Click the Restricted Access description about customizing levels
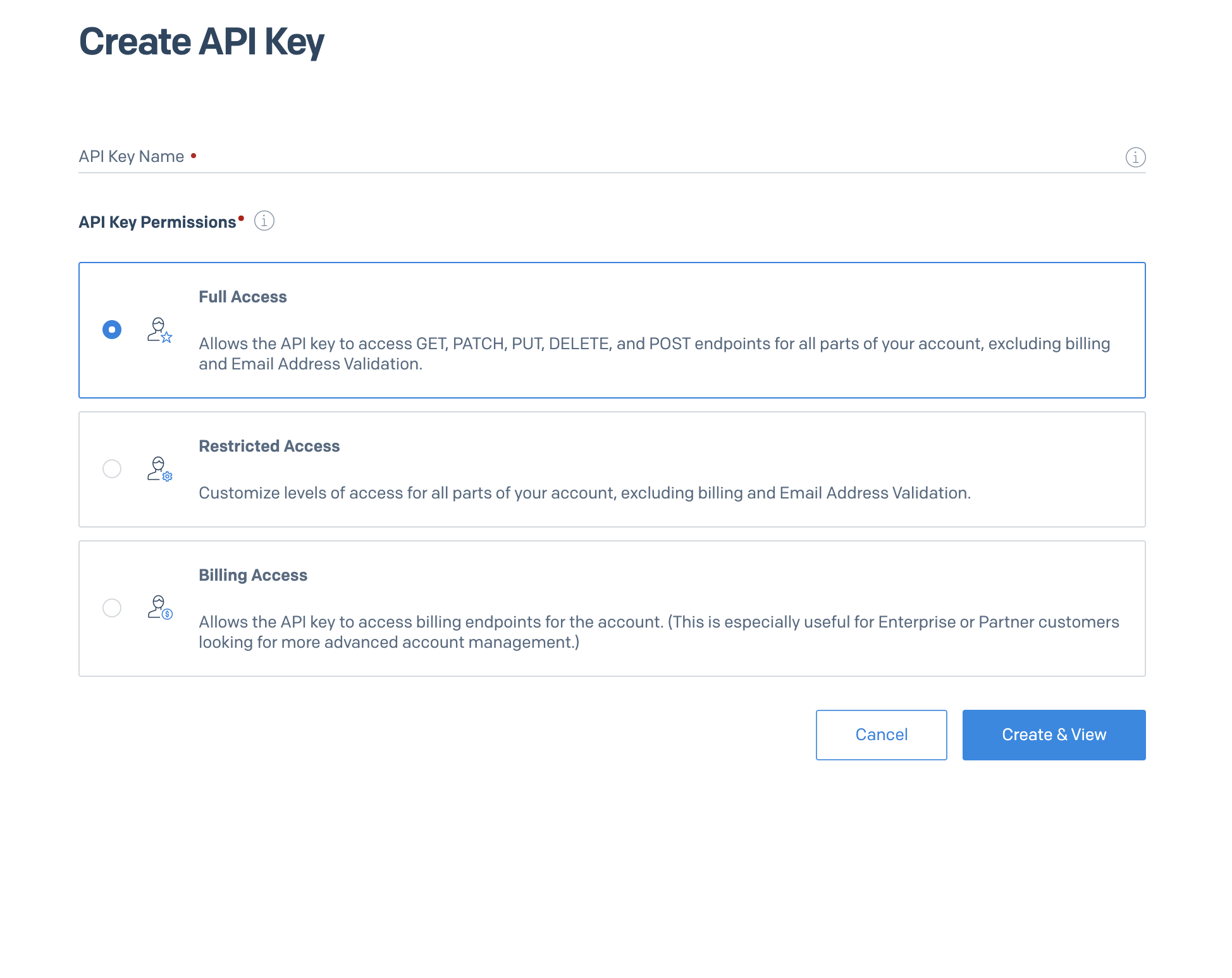This screenshot has height=978, width=1232. click(x=584, y=493)
